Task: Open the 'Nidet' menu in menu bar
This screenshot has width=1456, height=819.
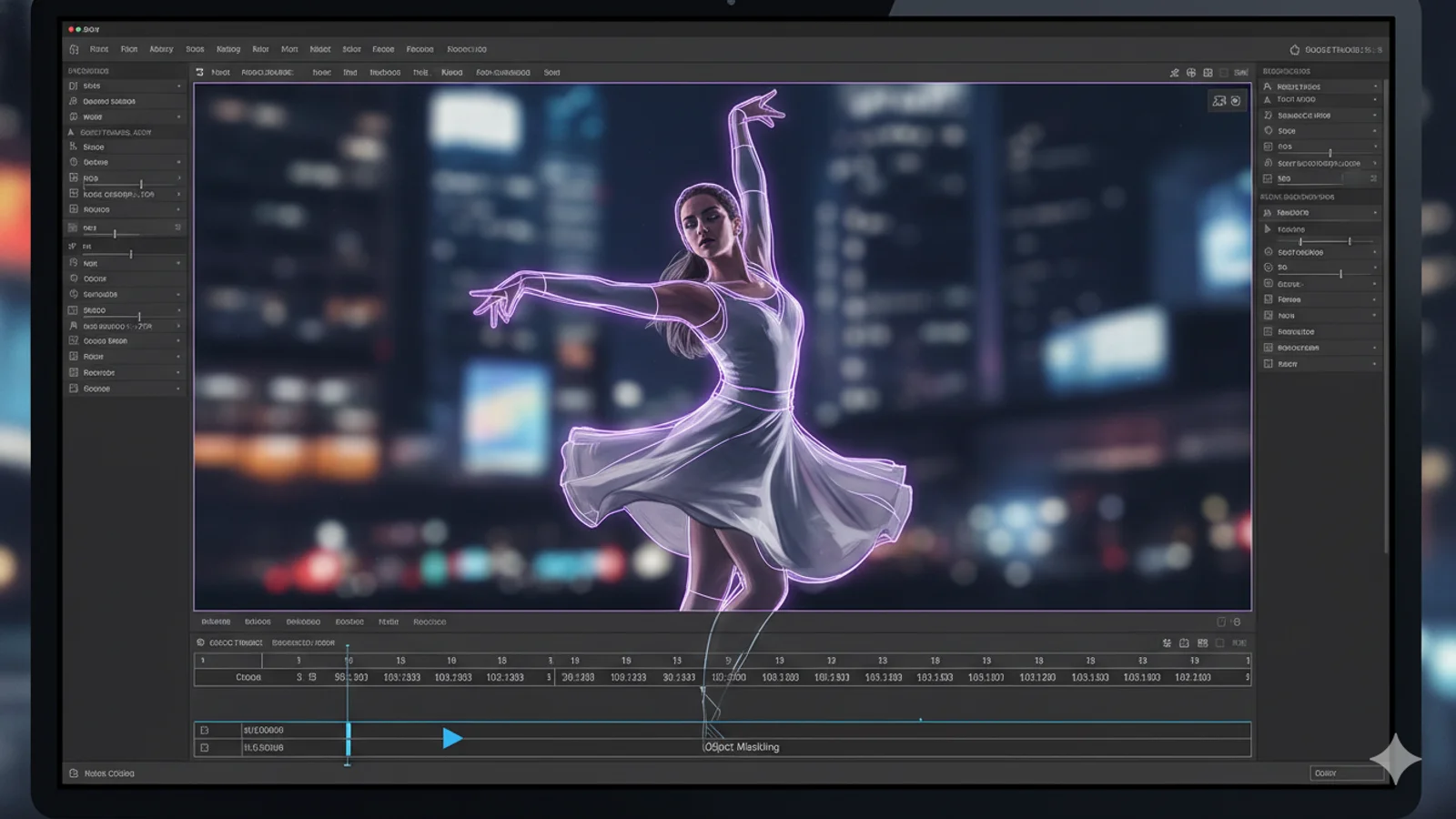Action: coord(319,49)
